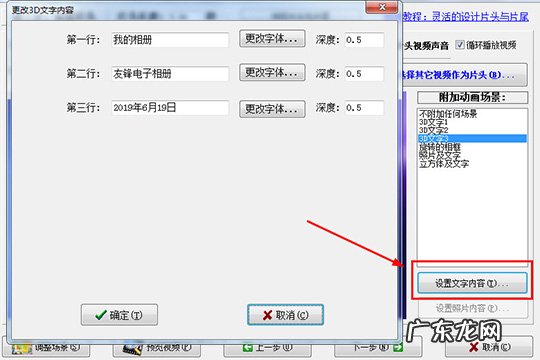
Task: Click the disabled 设置照片内容 button
Action: click(x=472, y=308)
